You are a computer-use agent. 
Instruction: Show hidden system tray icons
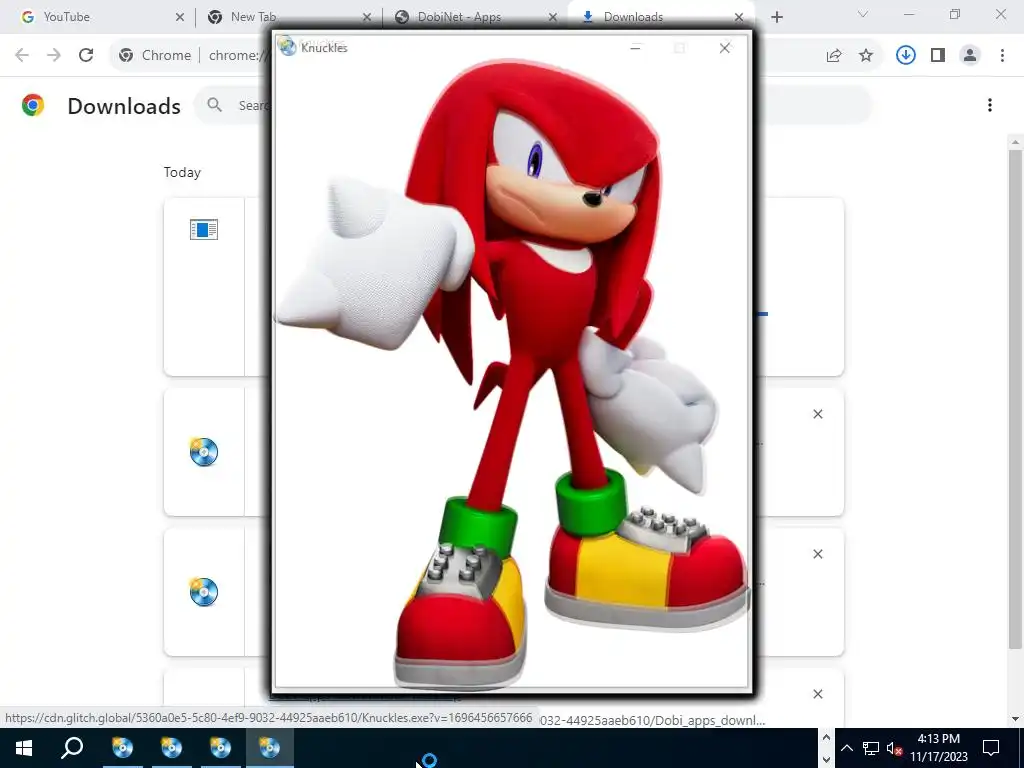click(x=846, y=748)
